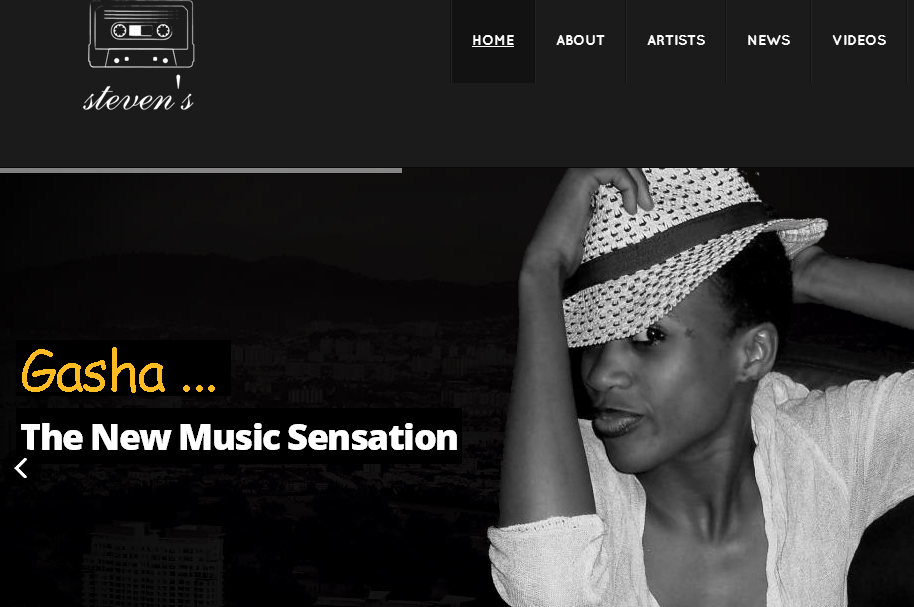The height and width of the screenshot is (607, 914).
Task: Click the steven's script logo text
Action: [x=138, y=96]
